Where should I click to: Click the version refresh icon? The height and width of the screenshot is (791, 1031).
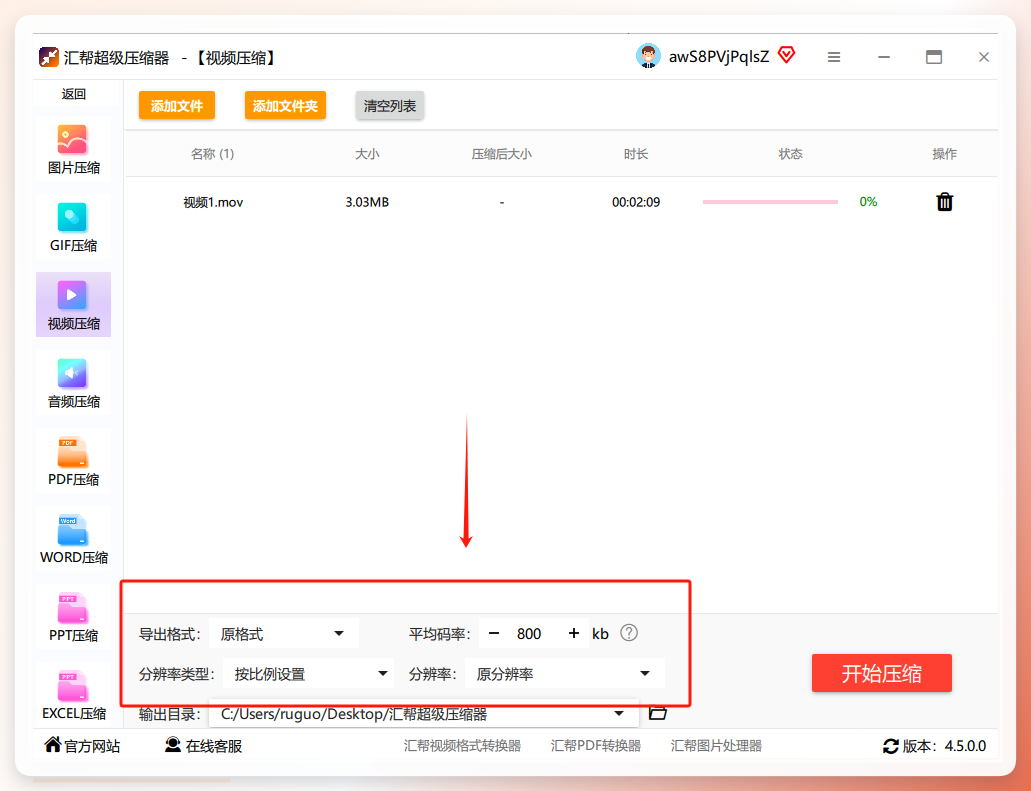(890, 746)
